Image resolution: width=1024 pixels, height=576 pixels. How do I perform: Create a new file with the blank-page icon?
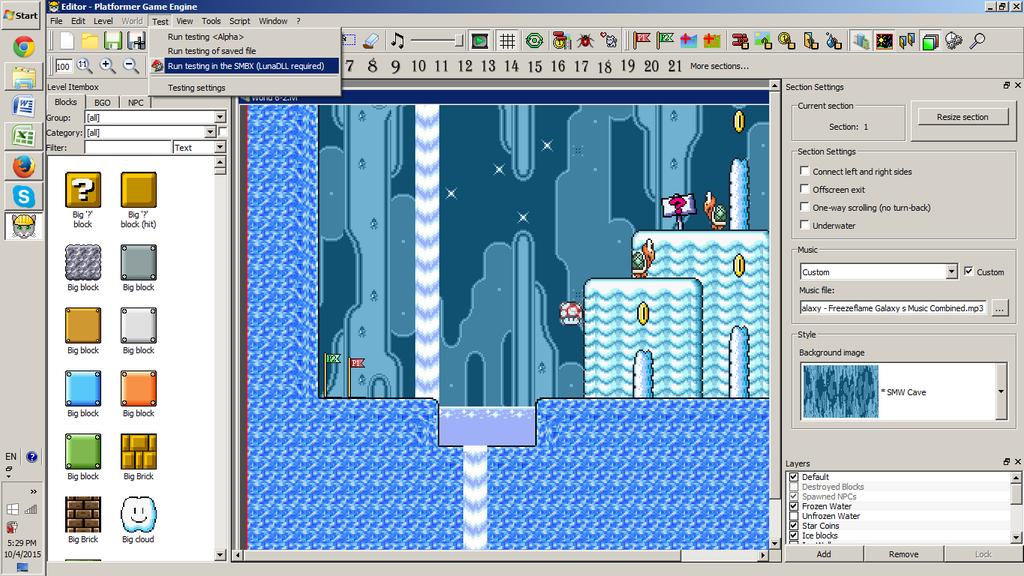click(x=67, y=41)
